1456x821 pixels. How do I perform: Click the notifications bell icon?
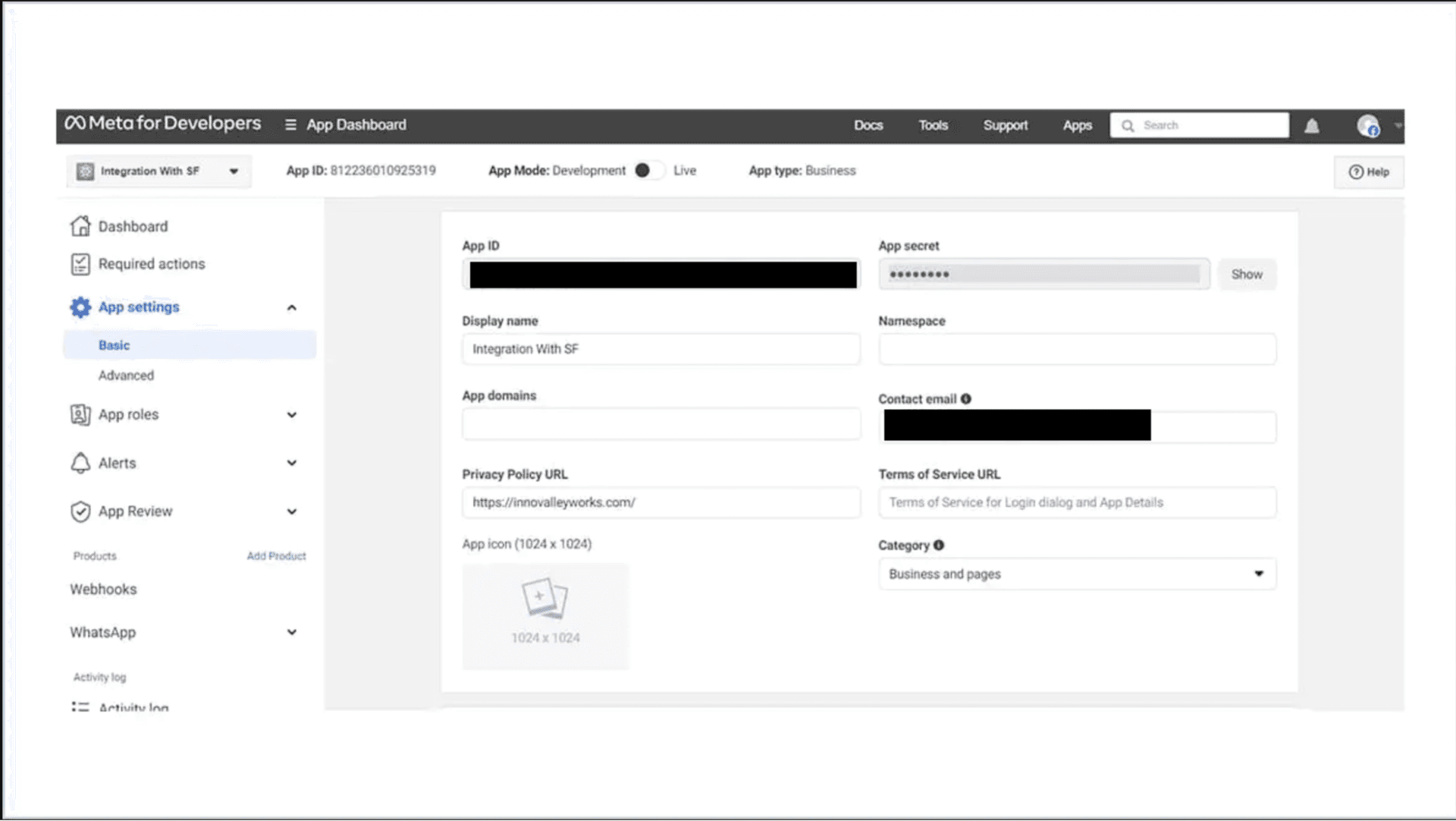(1311, 126)
